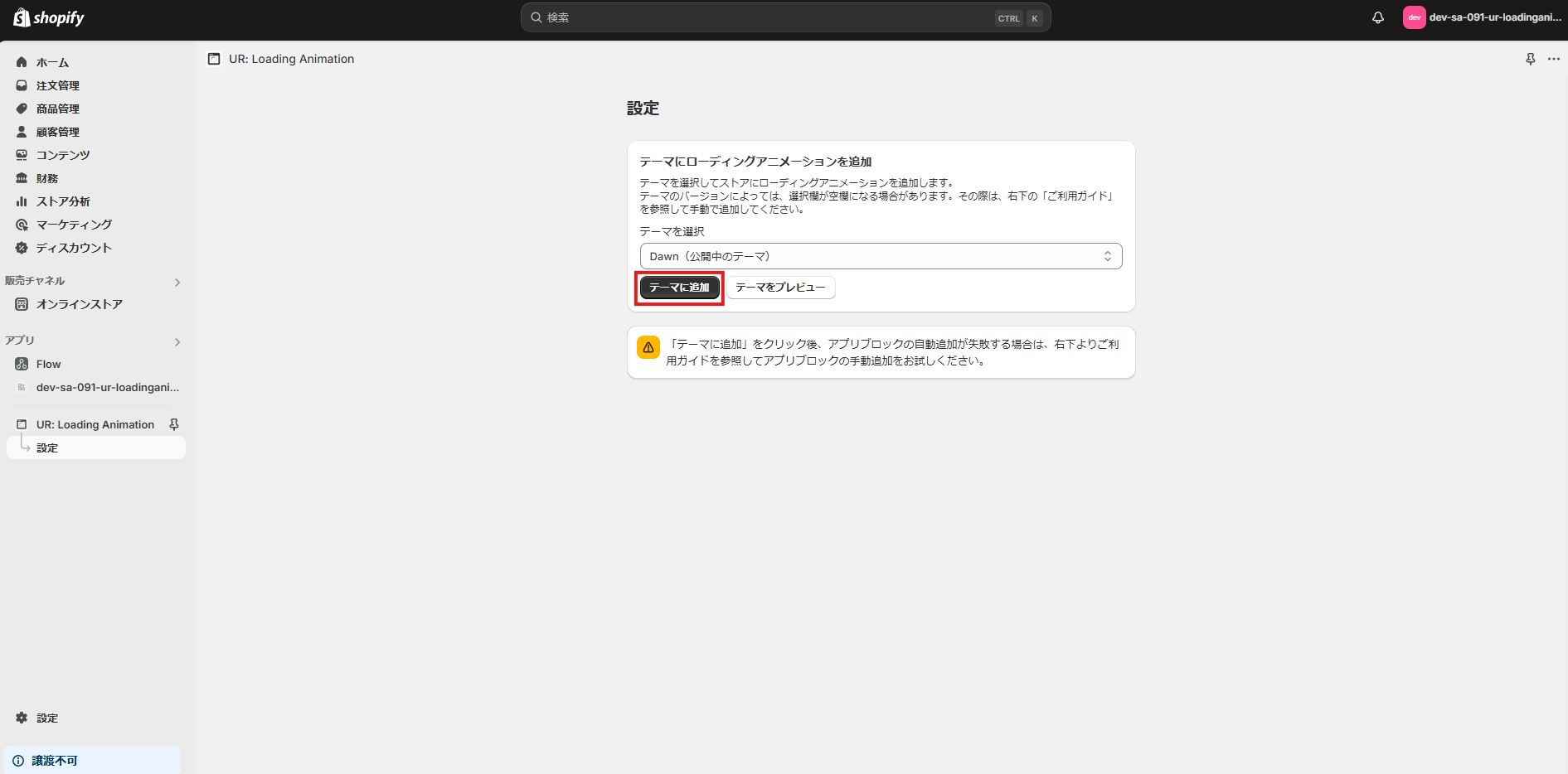Screen dimensions: 1568x774
Task: Toggle the pin icon next to the page title
Action: click(1530, 59)
